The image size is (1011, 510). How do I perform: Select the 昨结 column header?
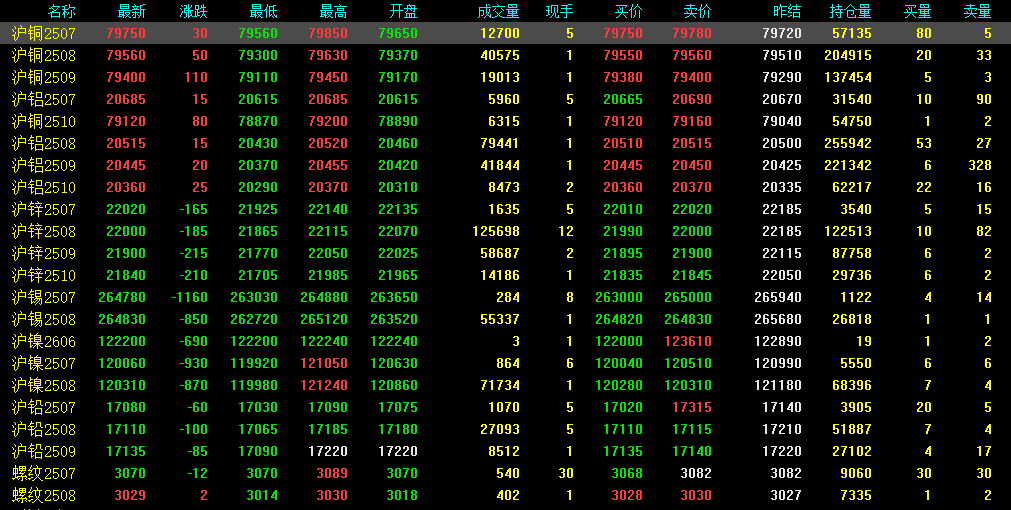[787, 11]
